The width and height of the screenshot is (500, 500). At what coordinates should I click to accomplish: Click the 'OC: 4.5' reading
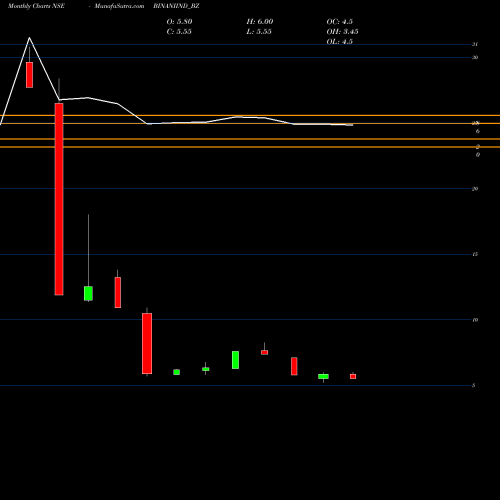coord(339,22)
